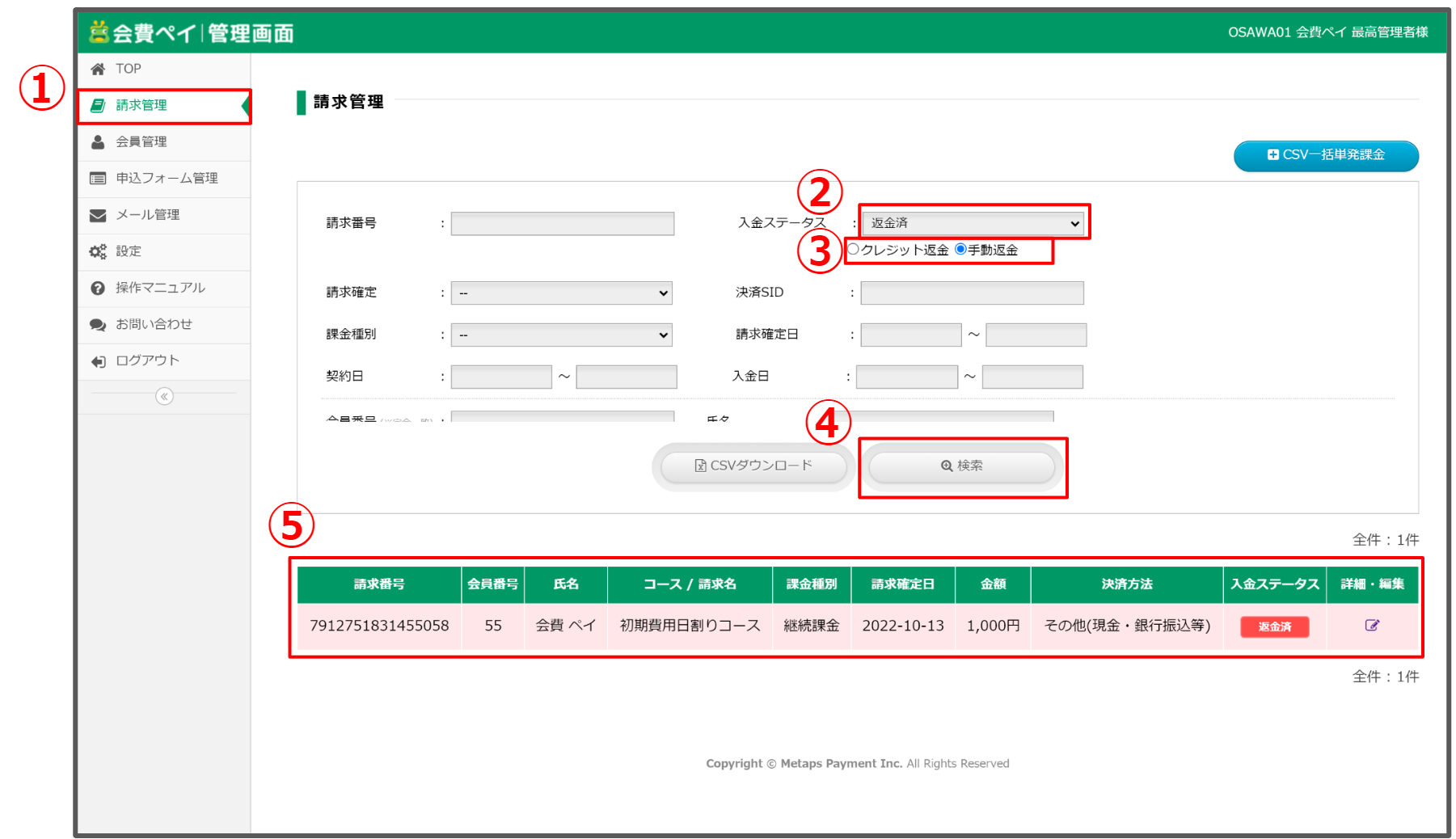Click the 操作マニュアル question mark icon
1456x839 pixels.
98,288
